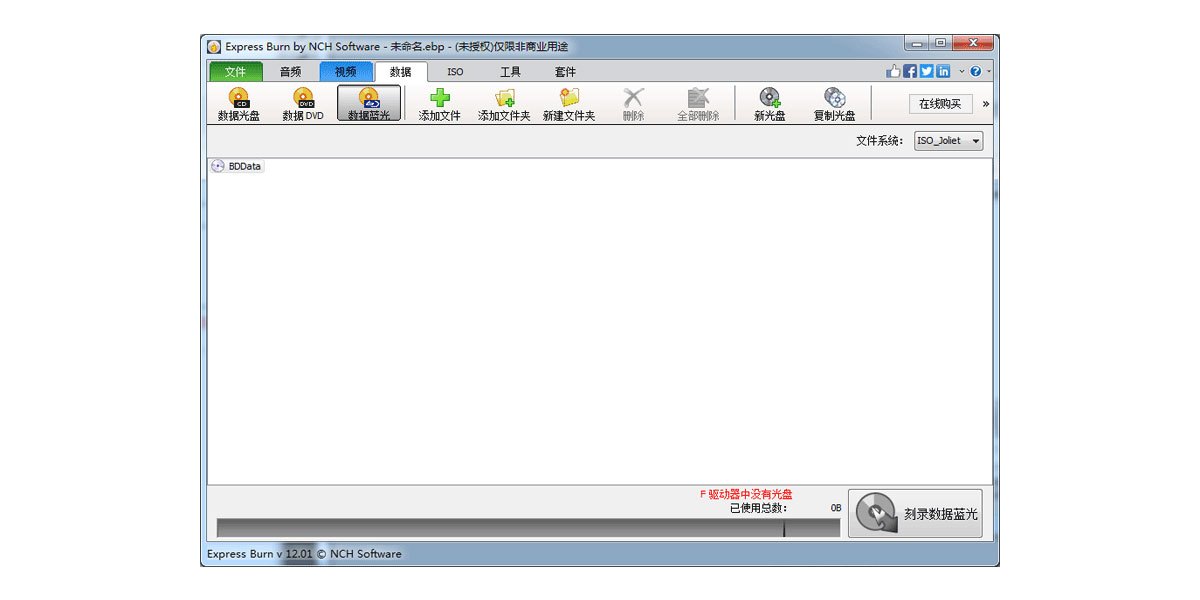This screenshot has width=1200, height=600.
Task: Select the BDData item in the file list
Action: click(243, 166)
